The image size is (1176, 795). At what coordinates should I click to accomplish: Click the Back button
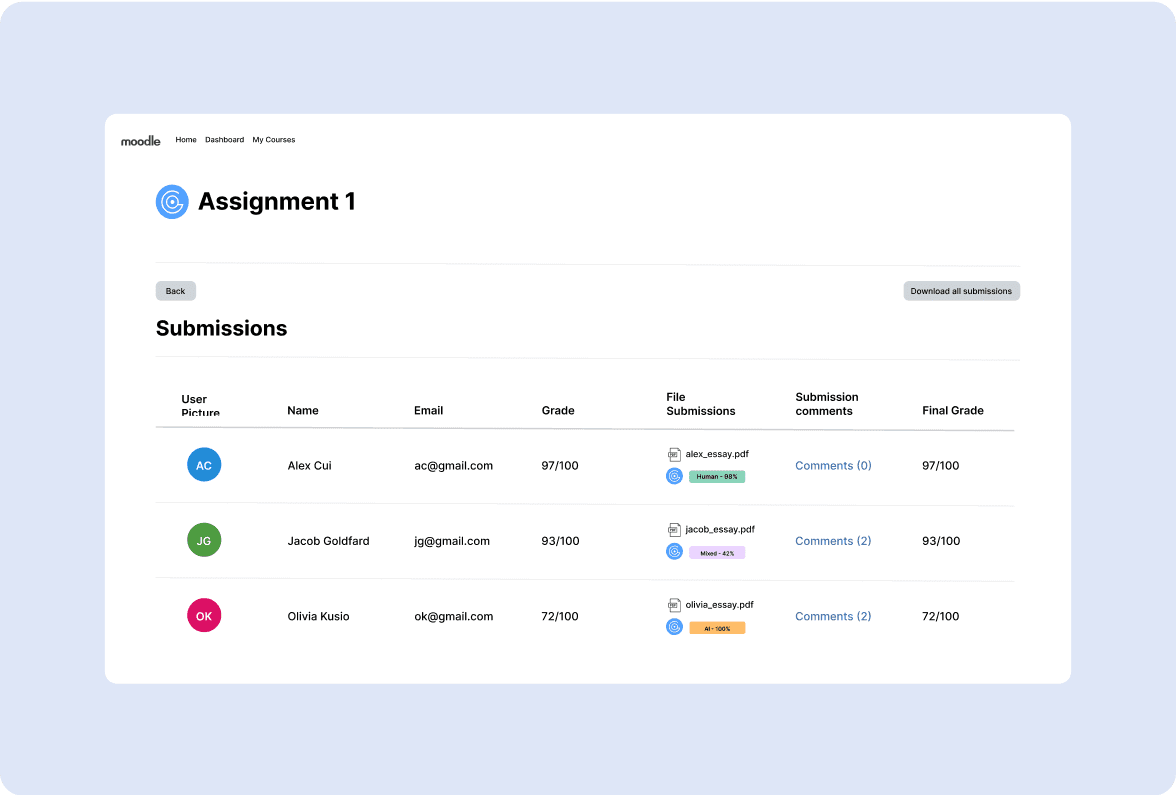pyautogui.click(x=175, y=290)
